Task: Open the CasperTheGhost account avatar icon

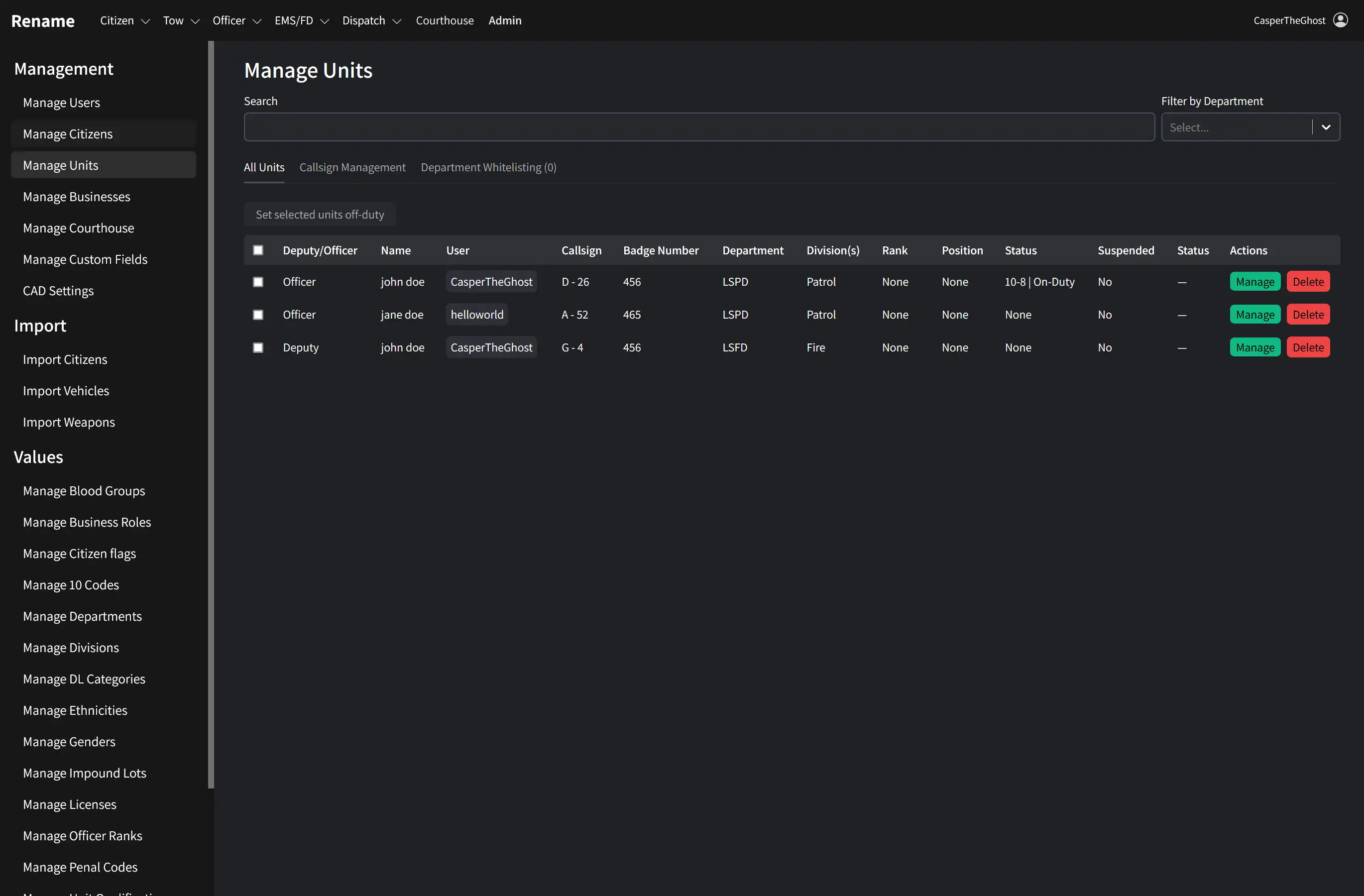Action: [x=1340, y=20]
